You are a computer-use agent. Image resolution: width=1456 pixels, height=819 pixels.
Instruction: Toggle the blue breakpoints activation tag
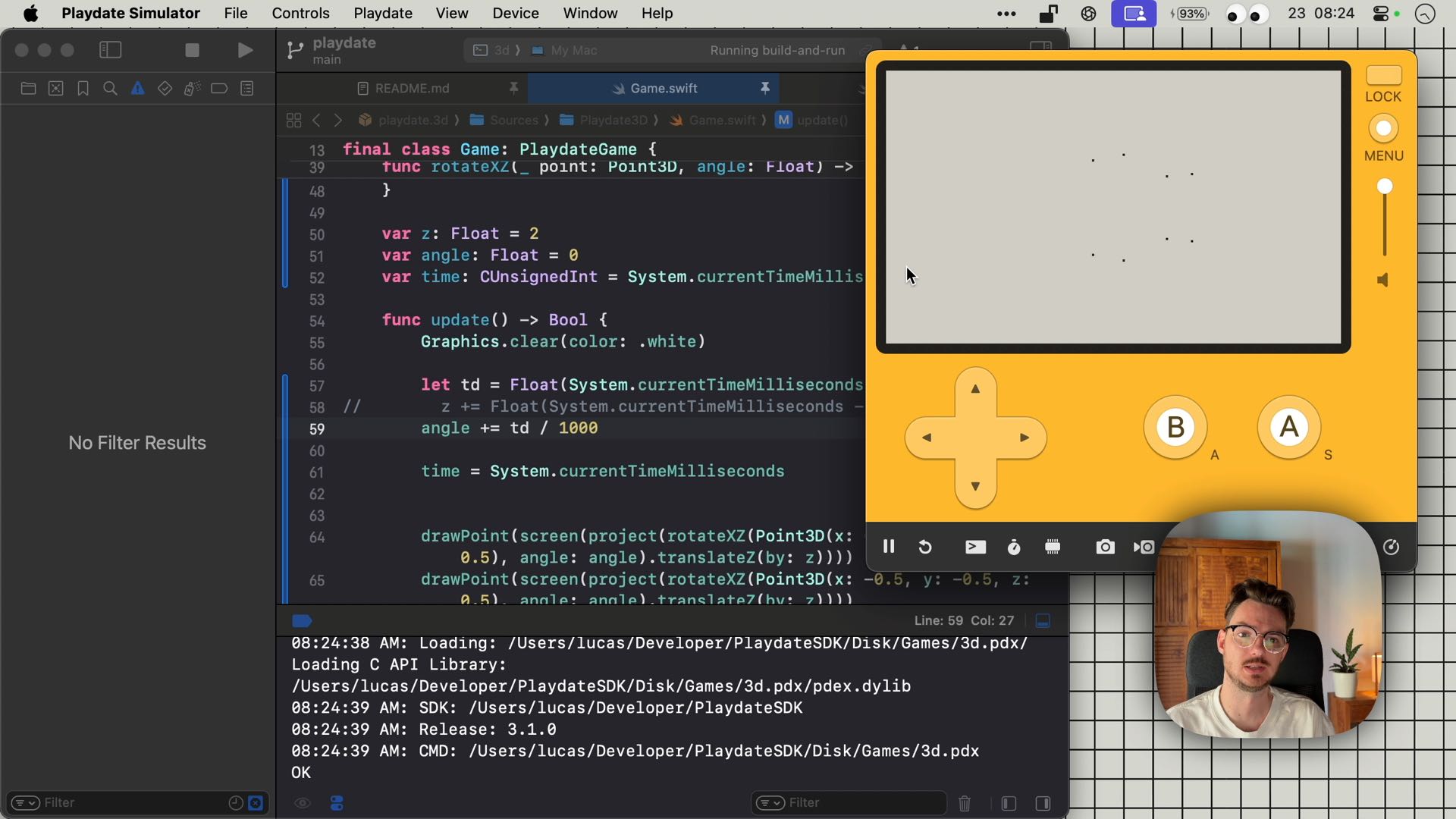302,621
